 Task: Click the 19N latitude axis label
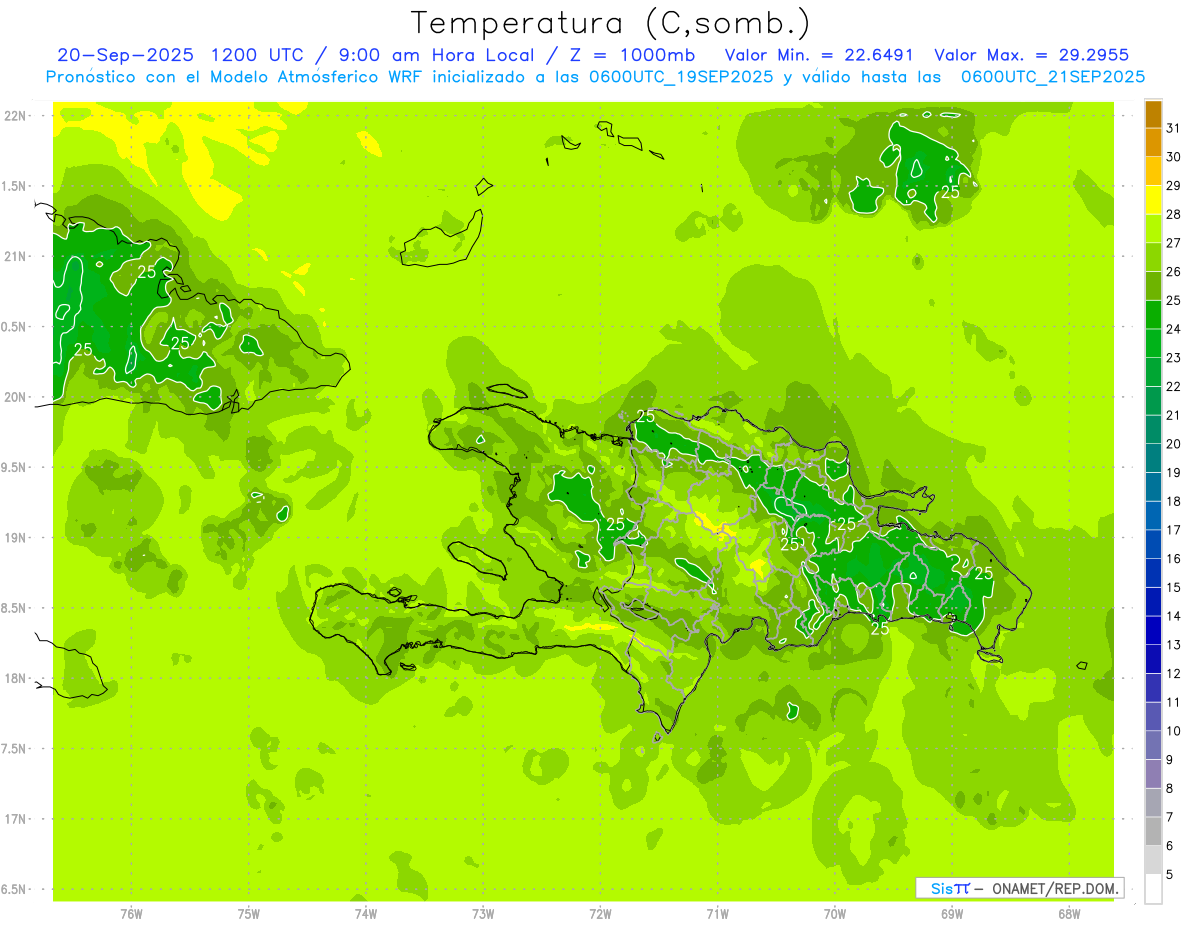16,538
